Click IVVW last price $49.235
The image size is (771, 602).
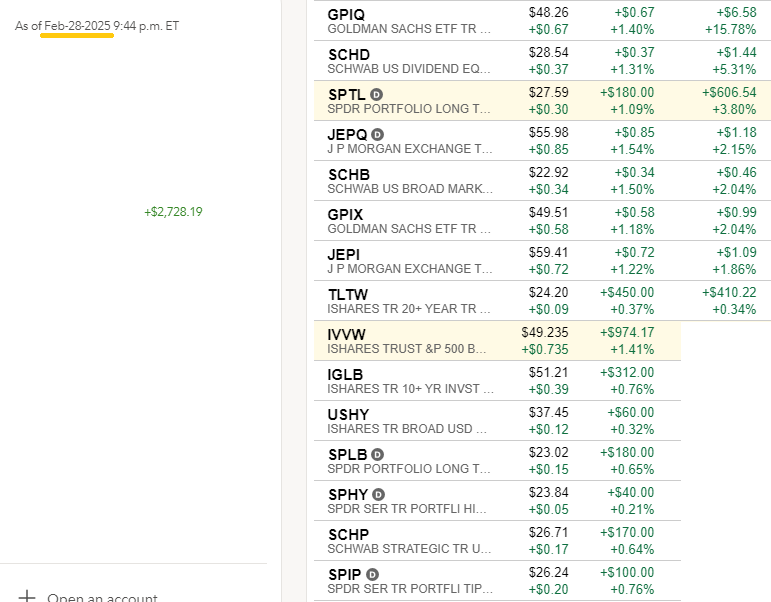click(545, 332)
